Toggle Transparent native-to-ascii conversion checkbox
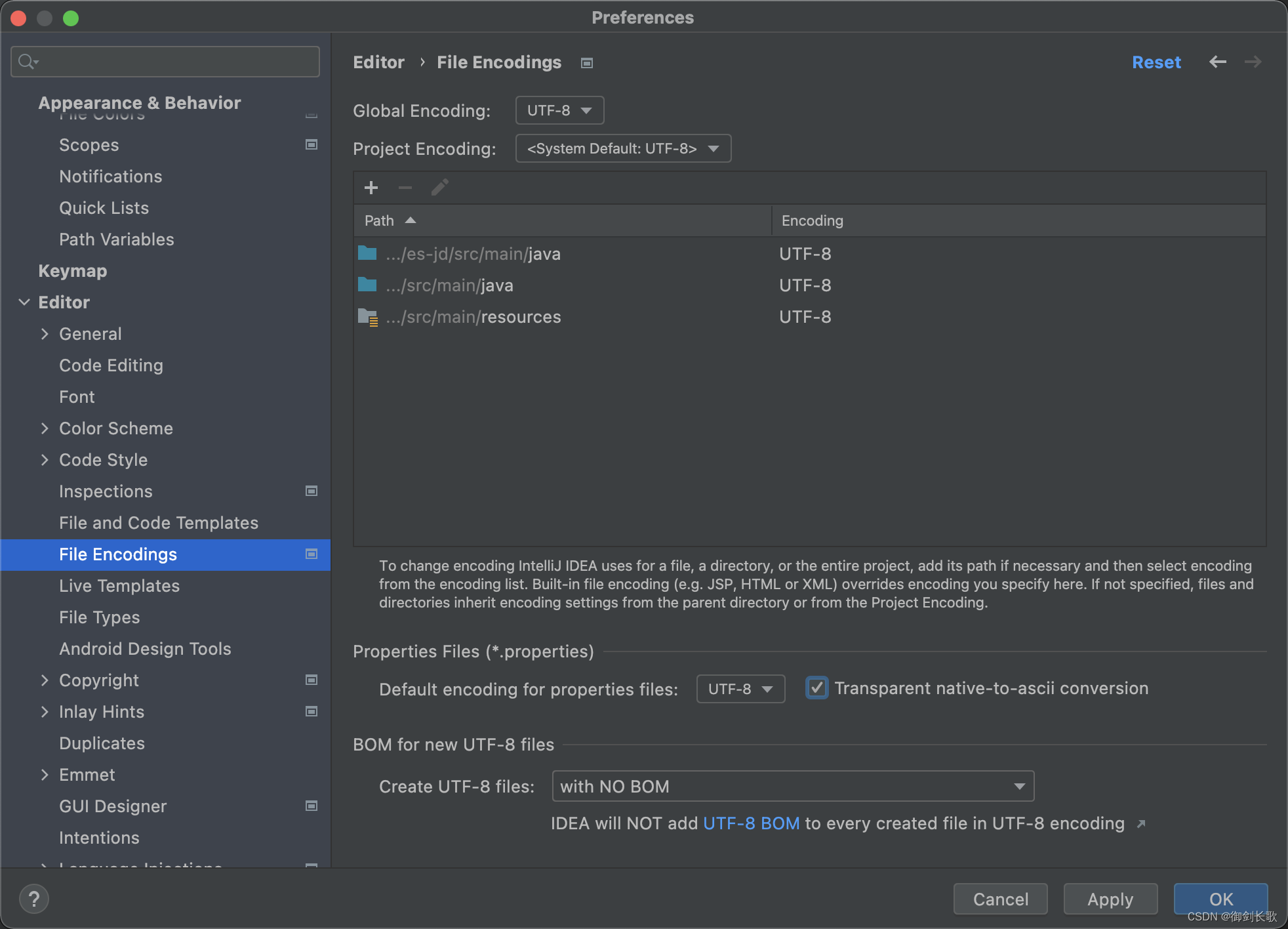The image size is (1288, 929). (816, 688)
